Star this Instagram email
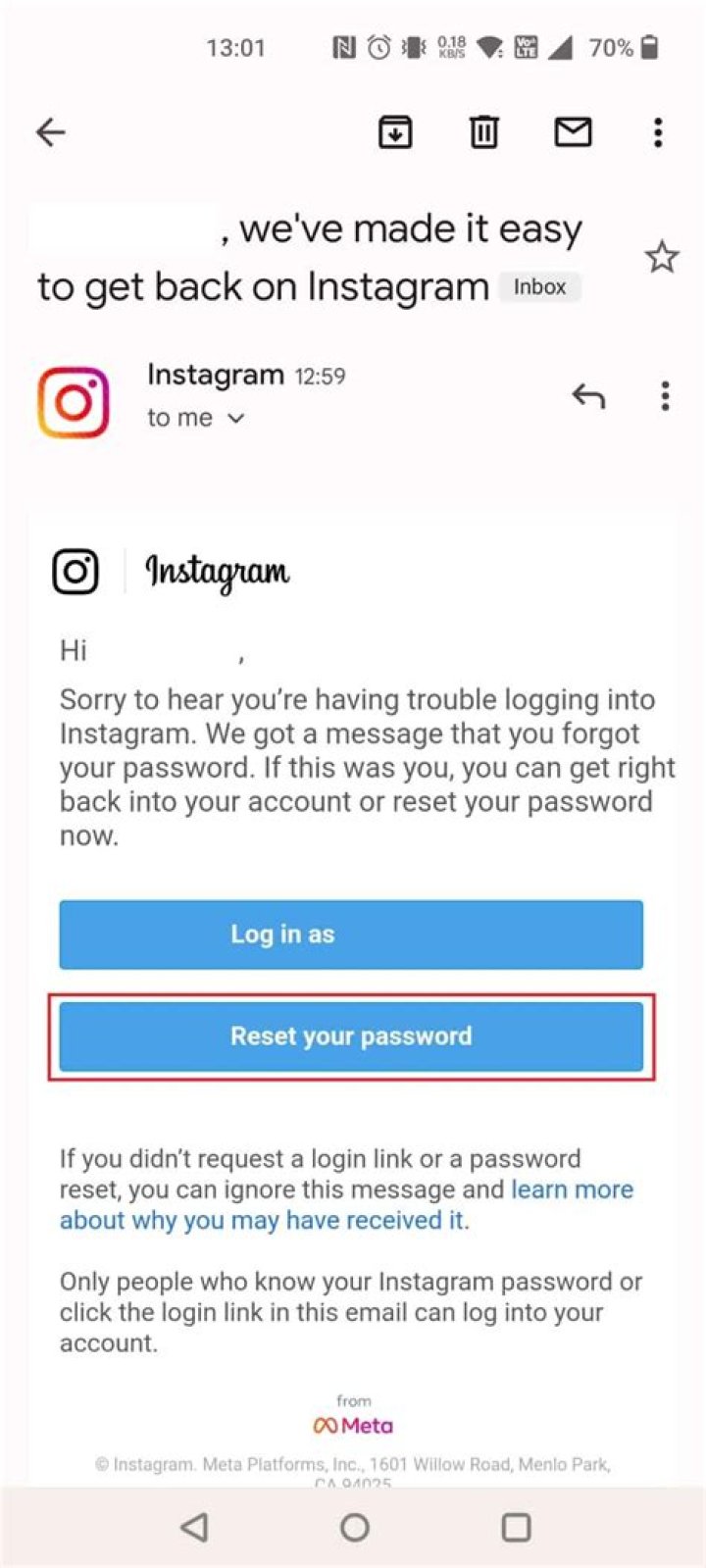The width and height of the screenshot is (706, 1568). [x=662, y=257]
